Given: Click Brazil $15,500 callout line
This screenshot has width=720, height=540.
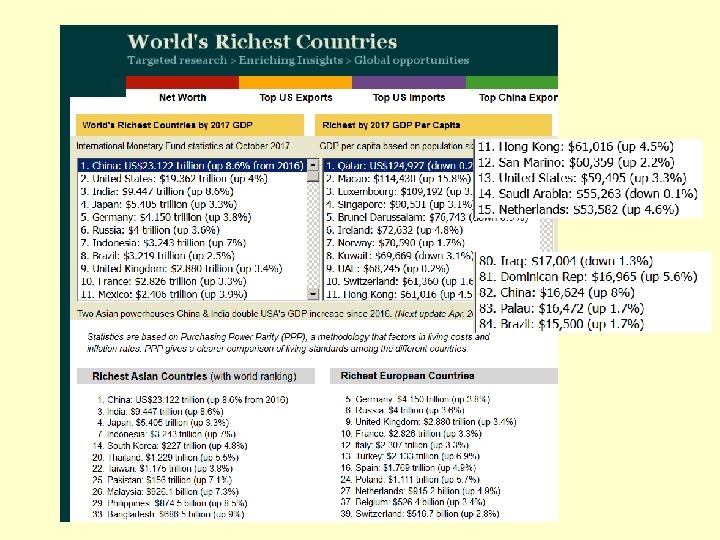Looking at the screenshot, I should (562, 324).
